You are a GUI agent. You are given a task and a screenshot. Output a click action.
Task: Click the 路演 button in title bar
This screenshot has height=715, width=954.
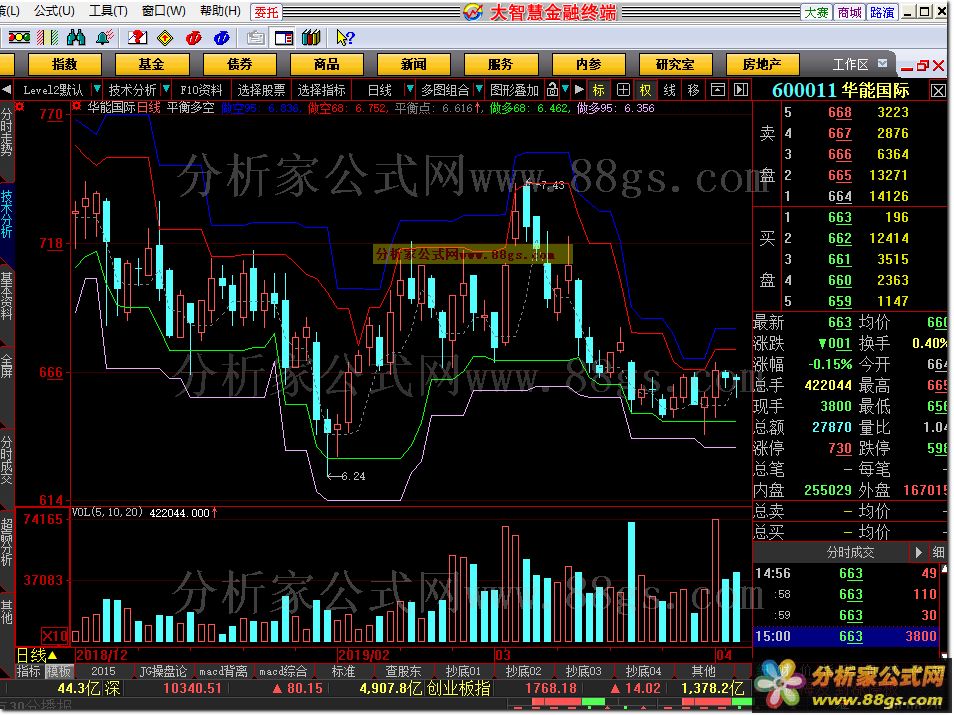tap(882, 12)
